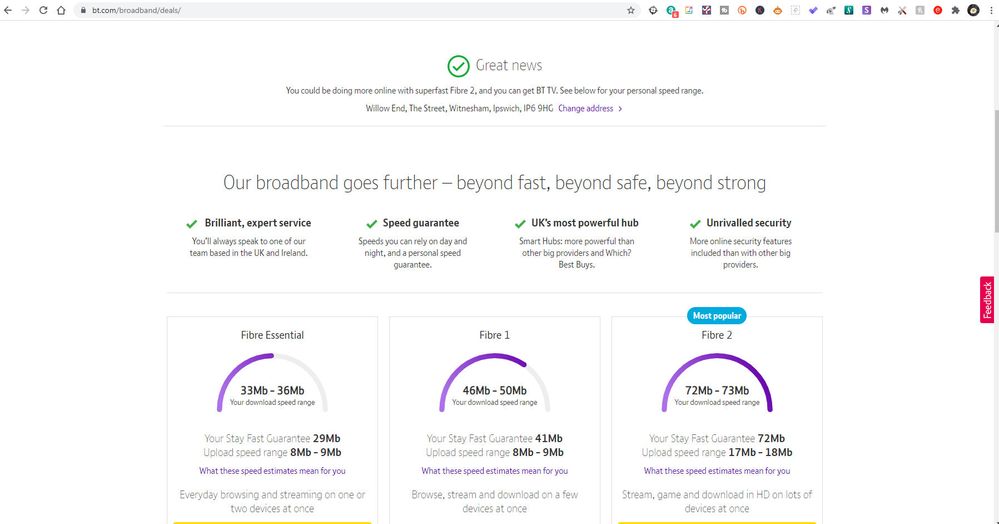Click the Most popular badge

(716, 315)
